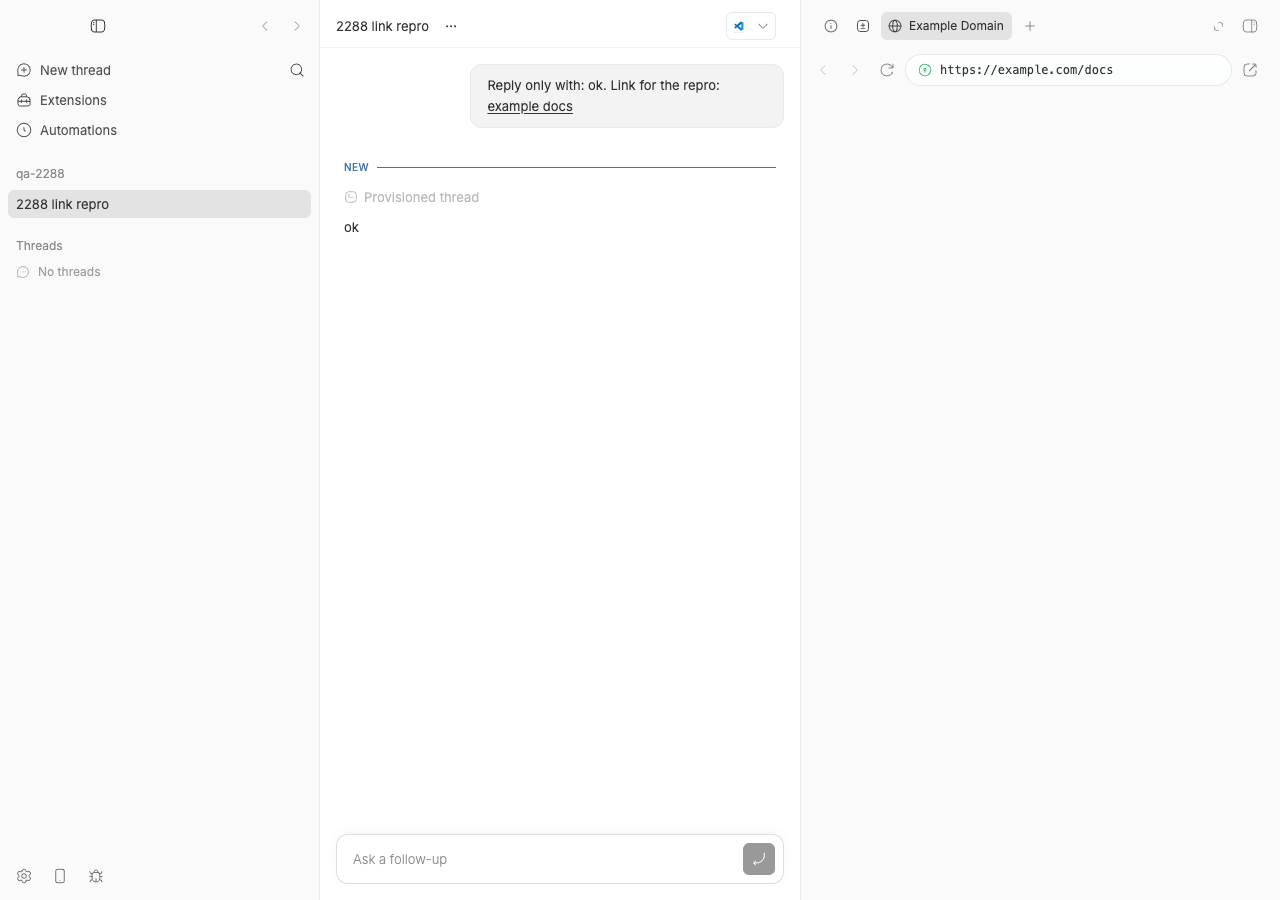Open settings gear in sidebar footer

pos(24,876)
